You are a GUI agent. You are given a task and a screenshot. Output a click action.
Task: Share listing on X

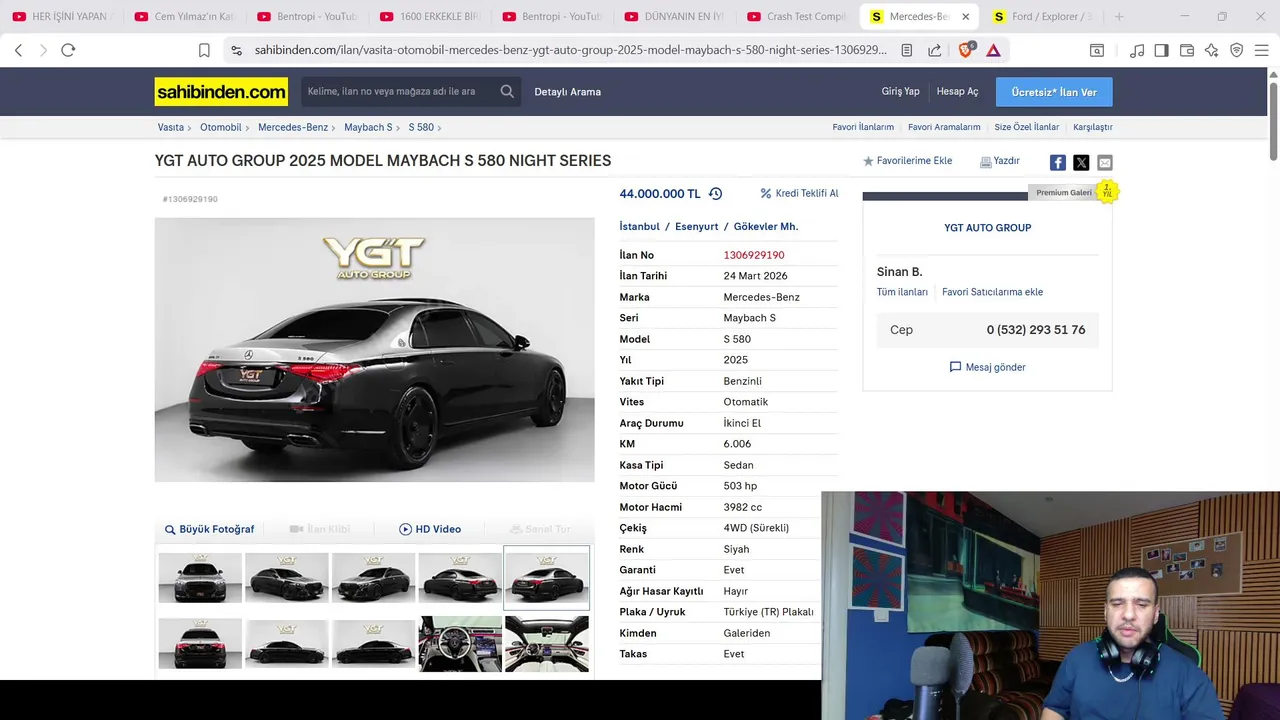[1081, 162]
